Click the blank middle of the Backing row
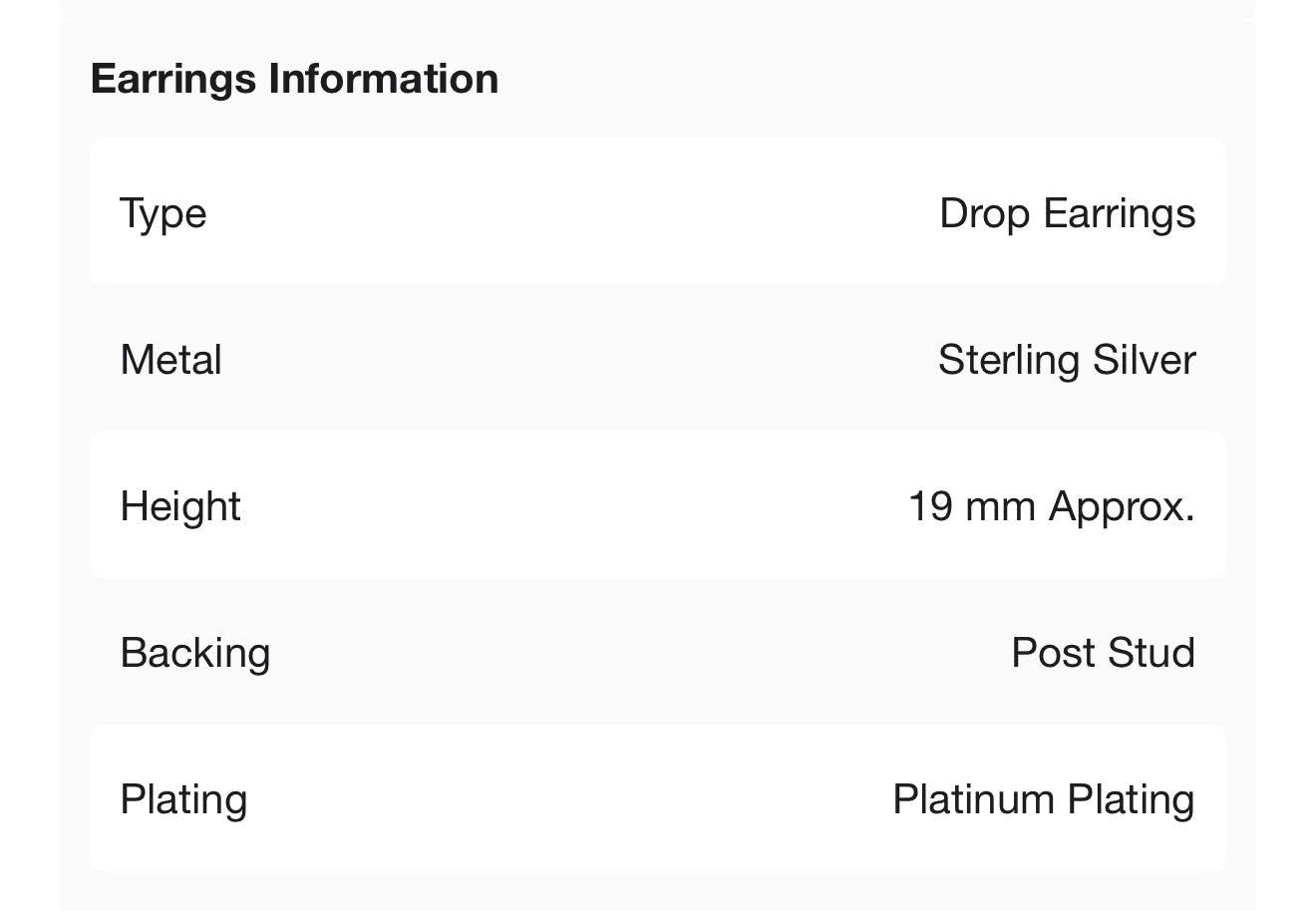Image resolution: width=1316 pixels, height=911 pixels. (x=638, y=653)
